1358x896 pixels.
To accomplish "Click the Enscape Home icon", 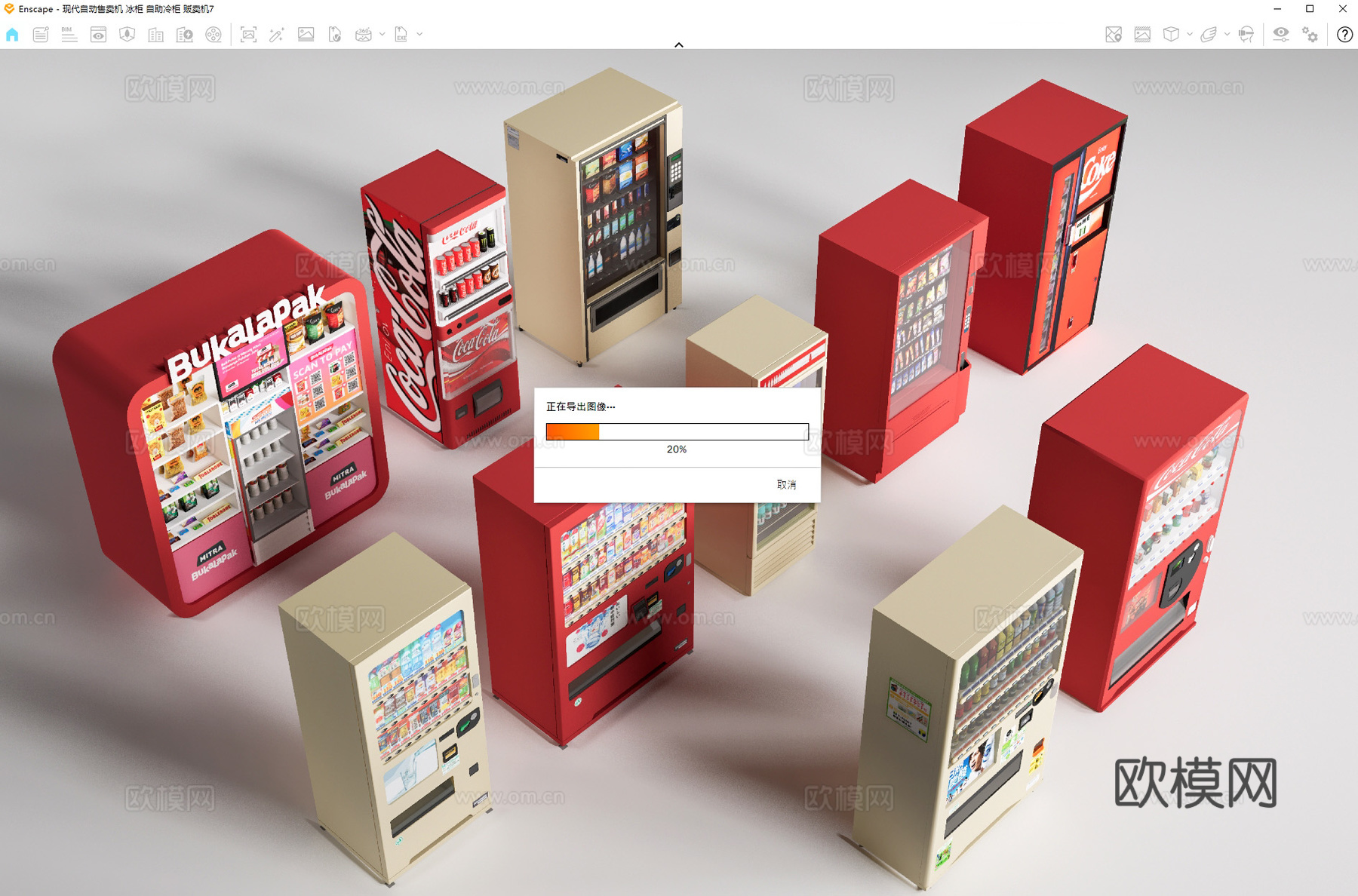I will (12, 35).
